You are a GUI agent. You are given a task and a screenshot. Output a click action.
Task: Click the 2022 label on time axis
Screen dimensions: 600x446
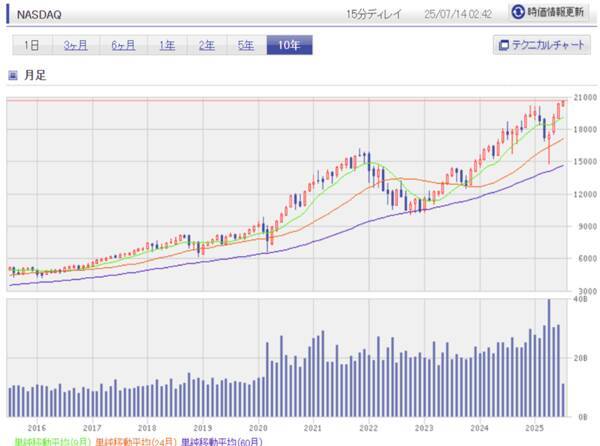pos(368,426)
